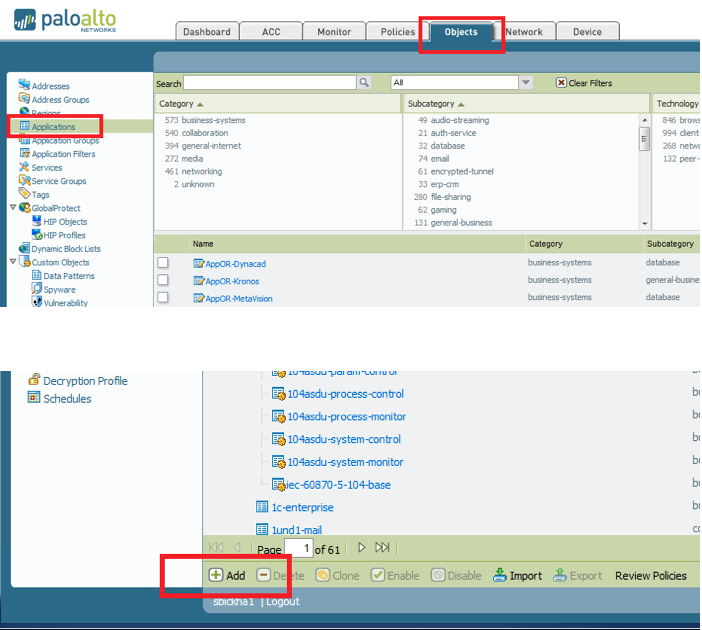The width and height of the screenshot is (702, 630).
Task: Click Subcategory list scroll-down arrow
Action: click(x=645, y=223)
